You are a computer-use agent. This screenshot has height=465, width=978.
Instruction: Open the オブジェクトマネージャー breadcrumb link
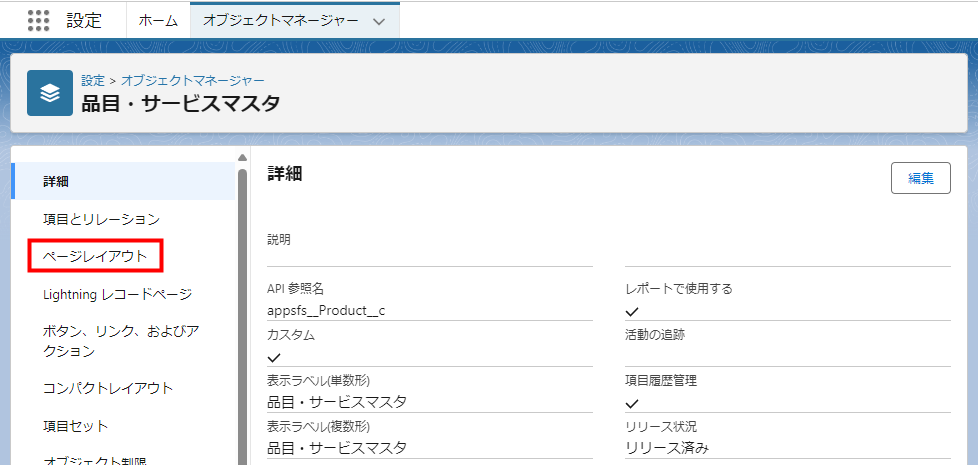(x=193, y=79)
